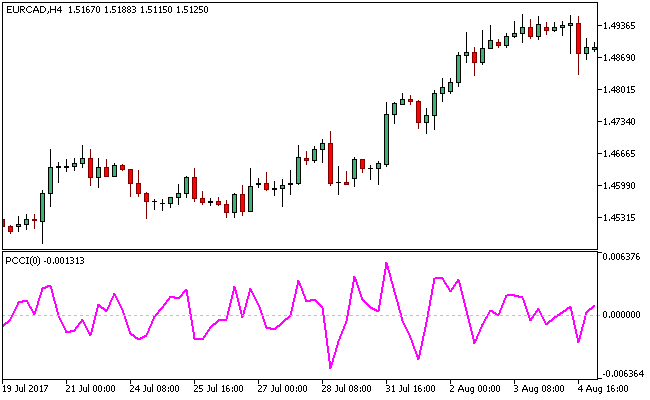The width and height of the screenshot is (650, 400).
Task: Click the 25 Jul 16:00 time label
Action: coord(218,389)
